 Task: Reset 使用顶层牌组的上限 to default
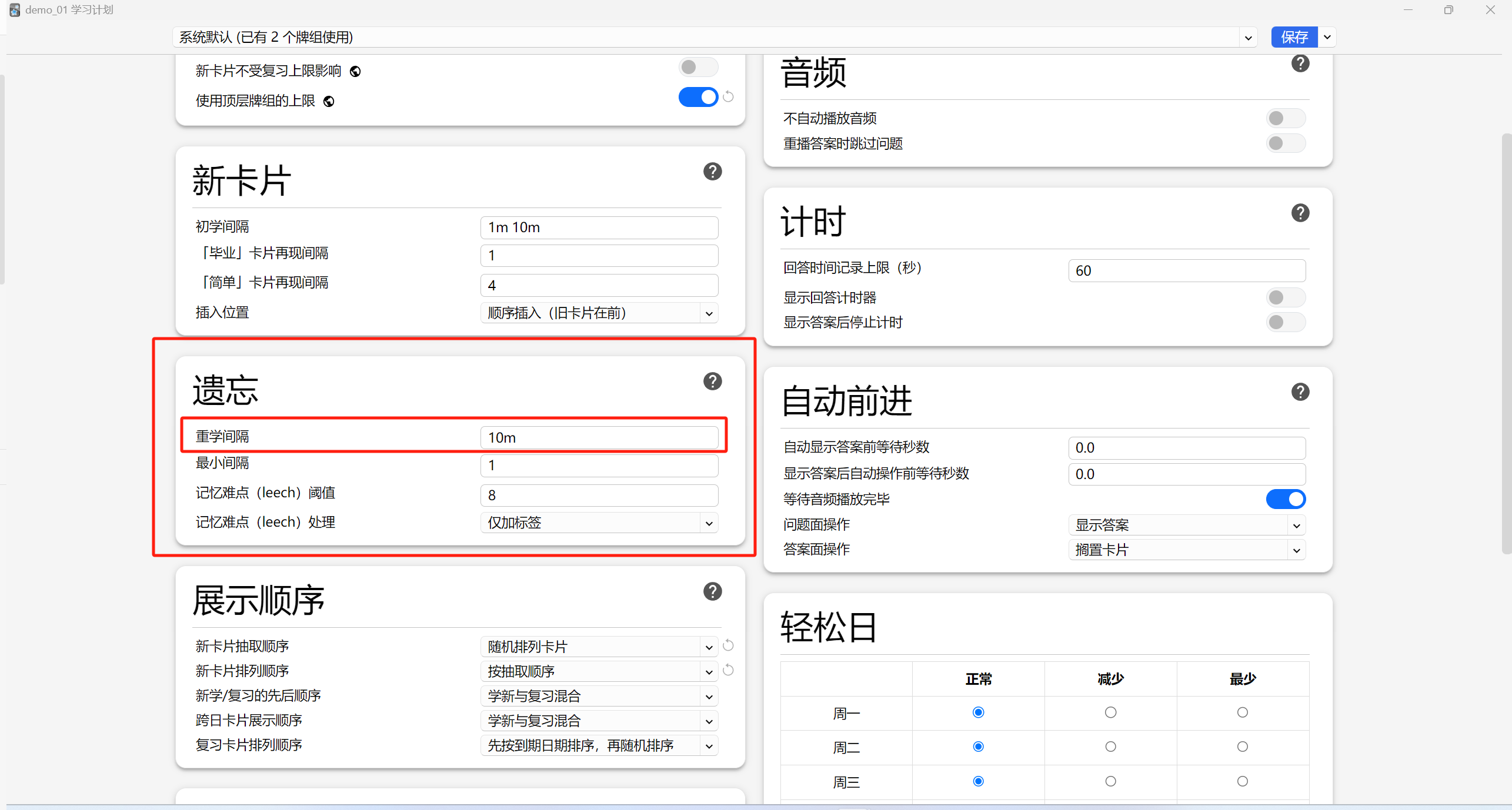coord(728,97)
